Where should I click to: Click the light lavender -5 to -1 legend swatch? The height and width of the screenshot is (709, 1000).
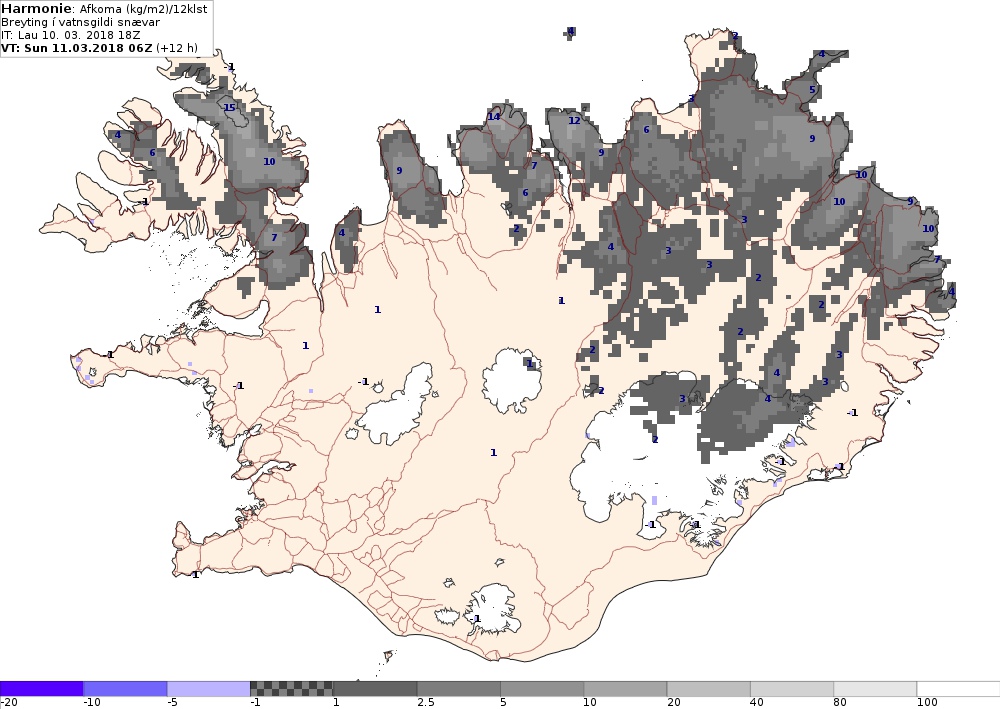(x=209, y=689)
